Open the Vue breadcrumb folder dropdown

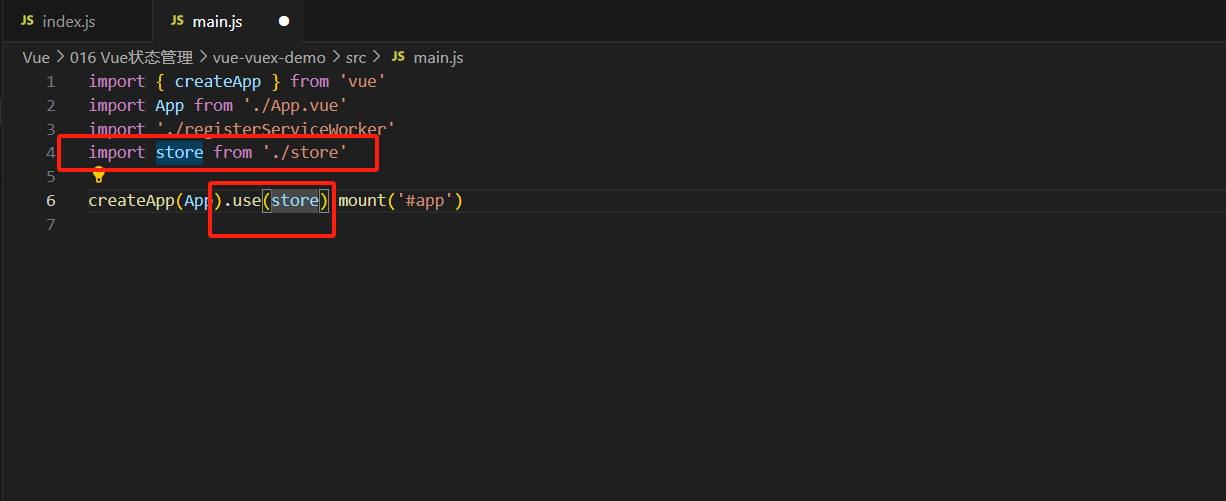point(36,57)
